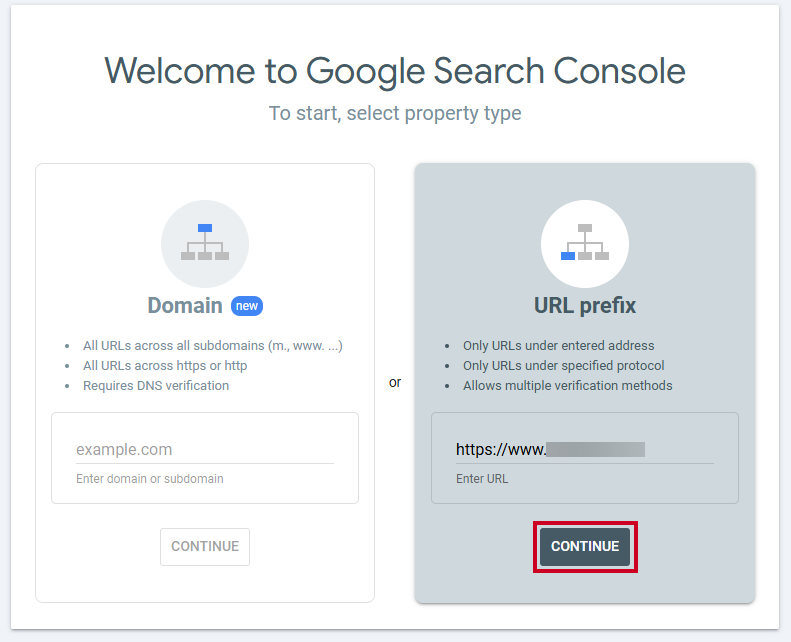Screen dimensions: 791x642
Task: Click "Only URLs under entered address" bullet
Action: 558,346
